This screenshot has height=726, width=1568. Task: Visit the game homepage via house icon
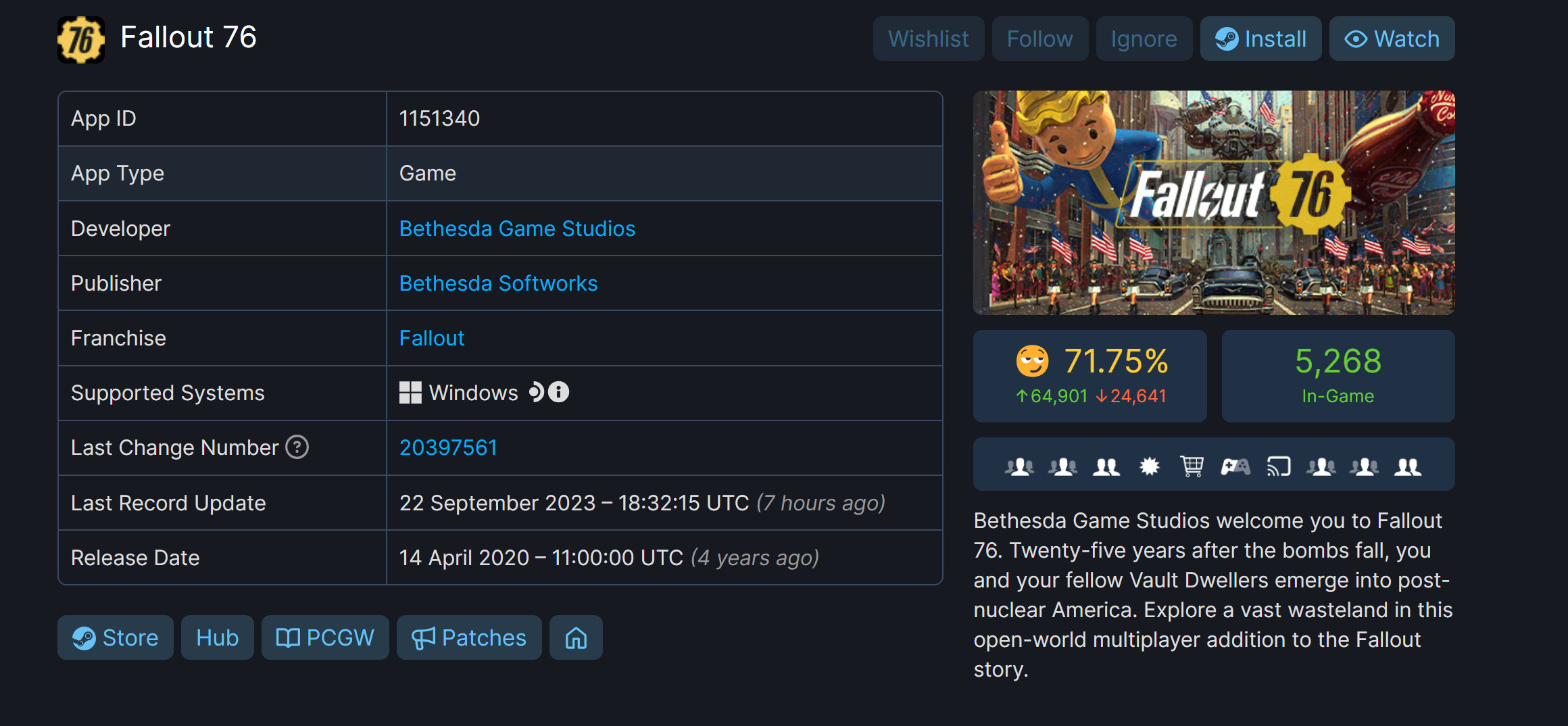[576, 637]
